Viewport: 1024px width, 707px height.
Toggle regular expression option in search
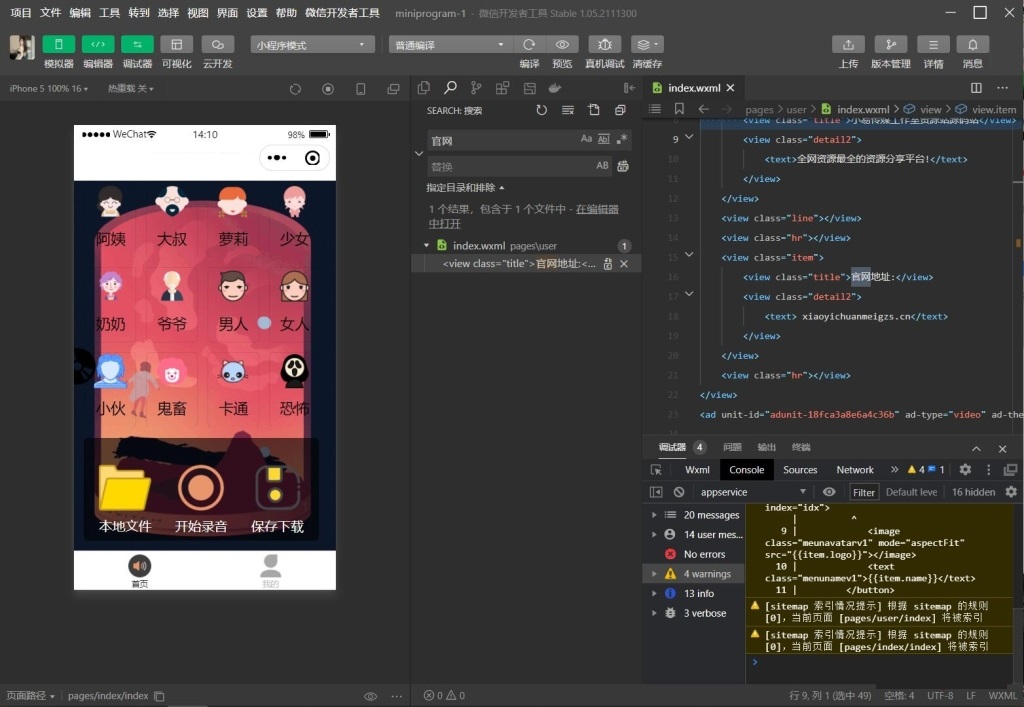coord(622,140)
